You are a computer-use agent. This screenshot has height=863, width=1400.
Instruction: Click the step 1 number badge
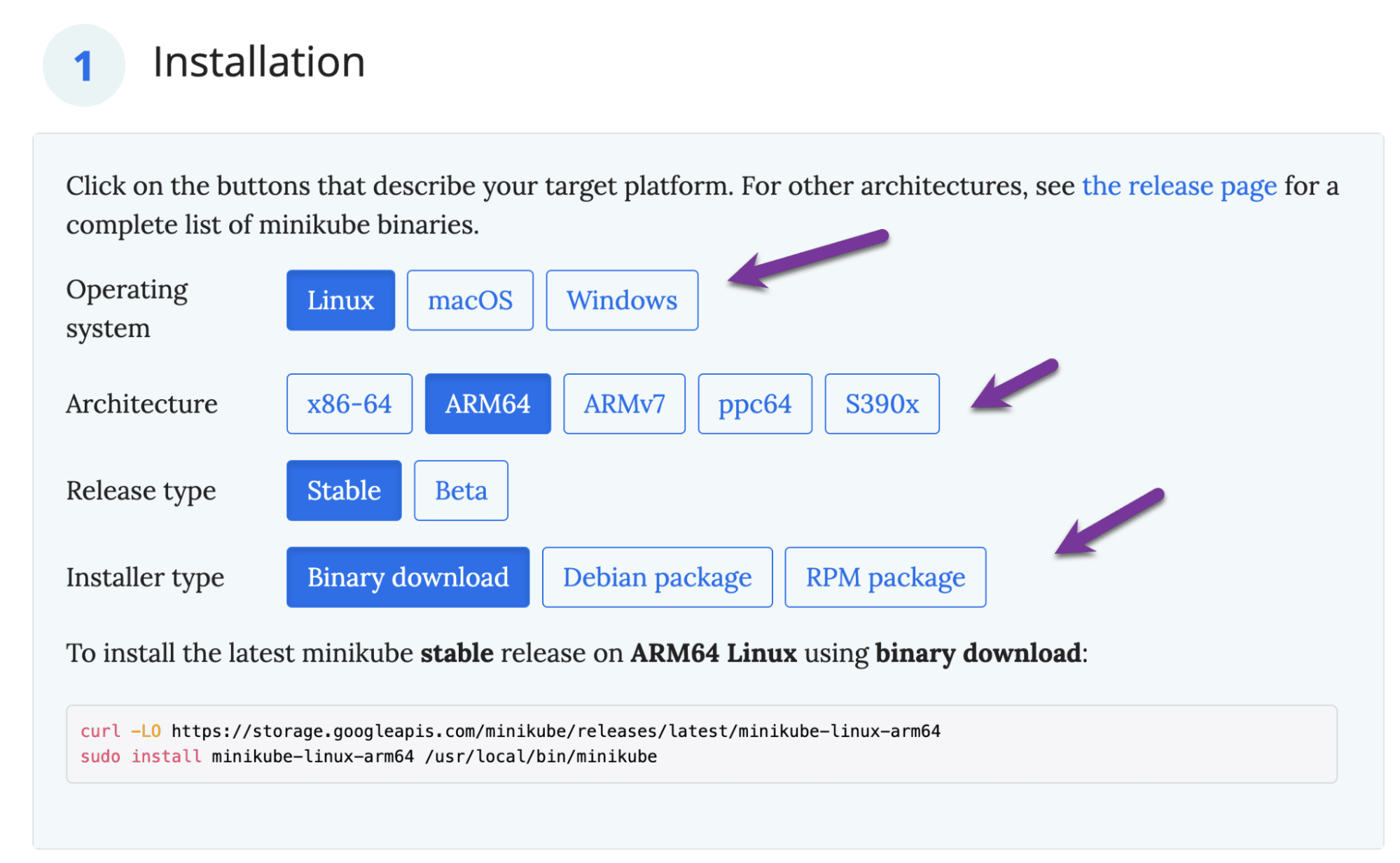(x=83, y=64)
